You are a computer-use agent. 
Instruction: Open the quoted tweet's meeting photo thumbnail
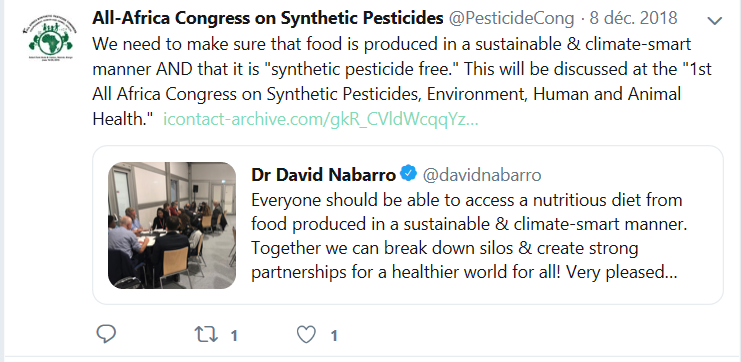pos(172,225)
